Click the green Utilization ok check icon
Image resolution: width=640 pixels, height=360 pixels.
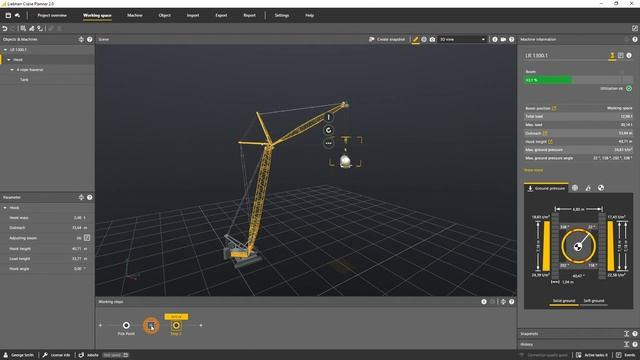coord(629,88)
